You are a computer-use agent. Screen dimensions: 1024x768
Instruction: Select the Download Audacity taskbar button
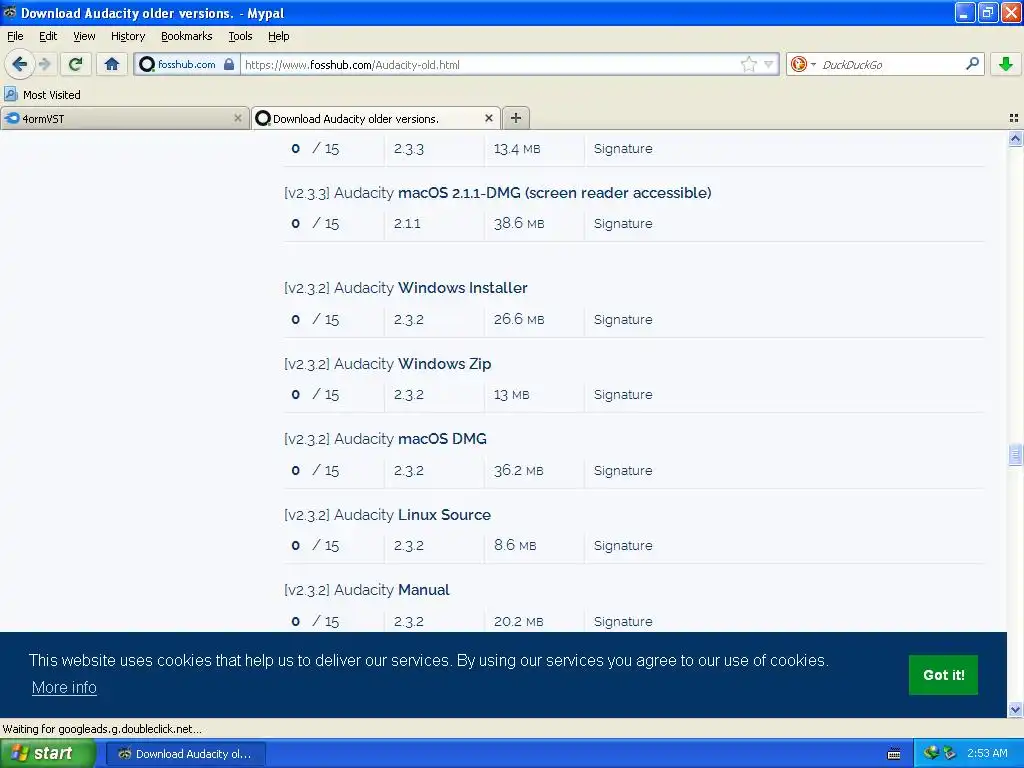click(185, 754)
